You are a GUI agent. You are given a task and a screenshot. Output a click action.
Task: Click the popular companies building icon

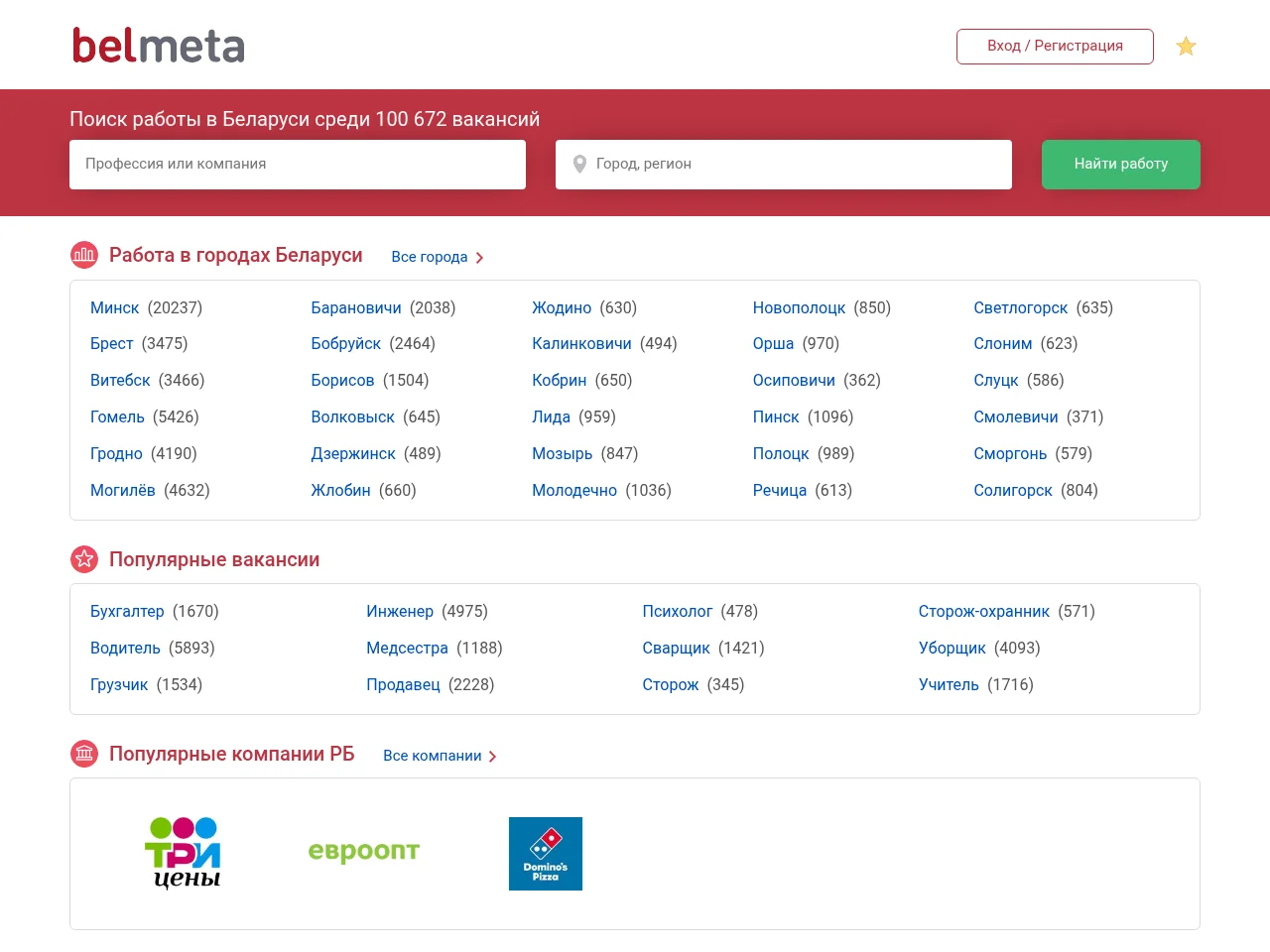tap(84, 754)
